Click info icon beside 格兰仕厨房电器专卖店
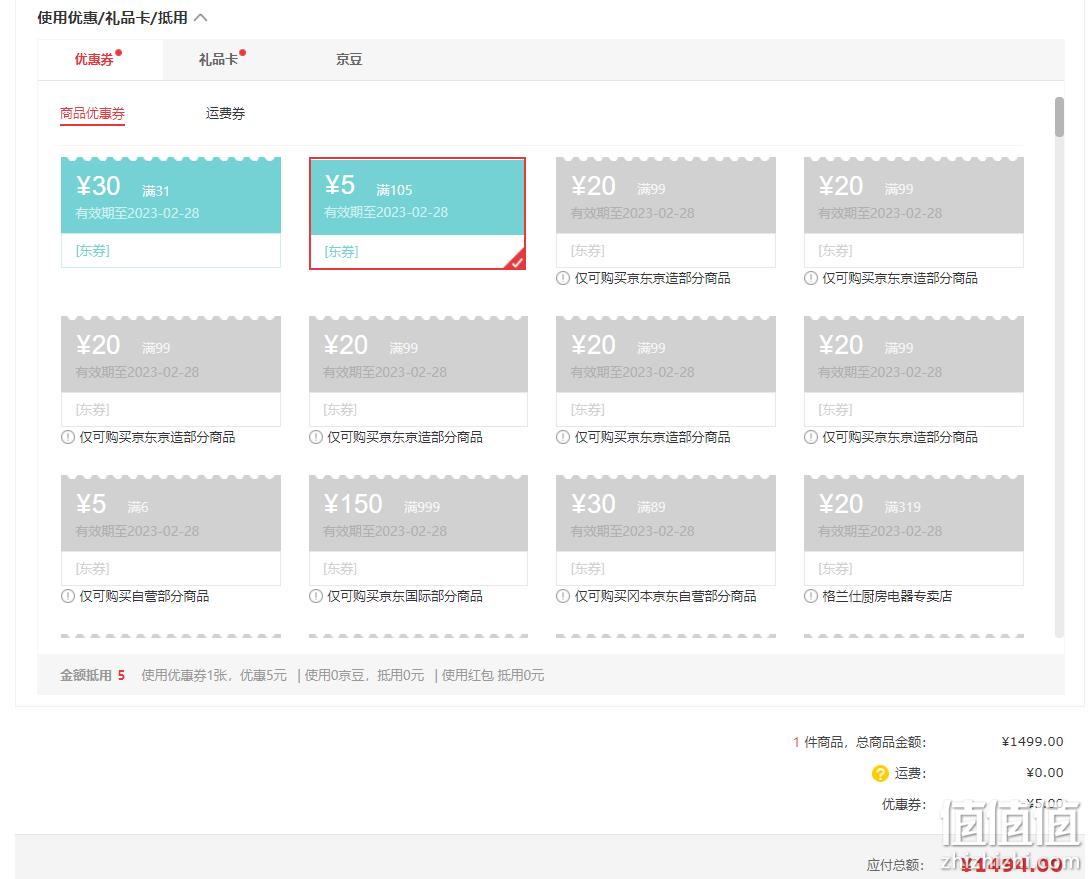This screenshot has height=879, width=1090. click(x=811, y=596)
